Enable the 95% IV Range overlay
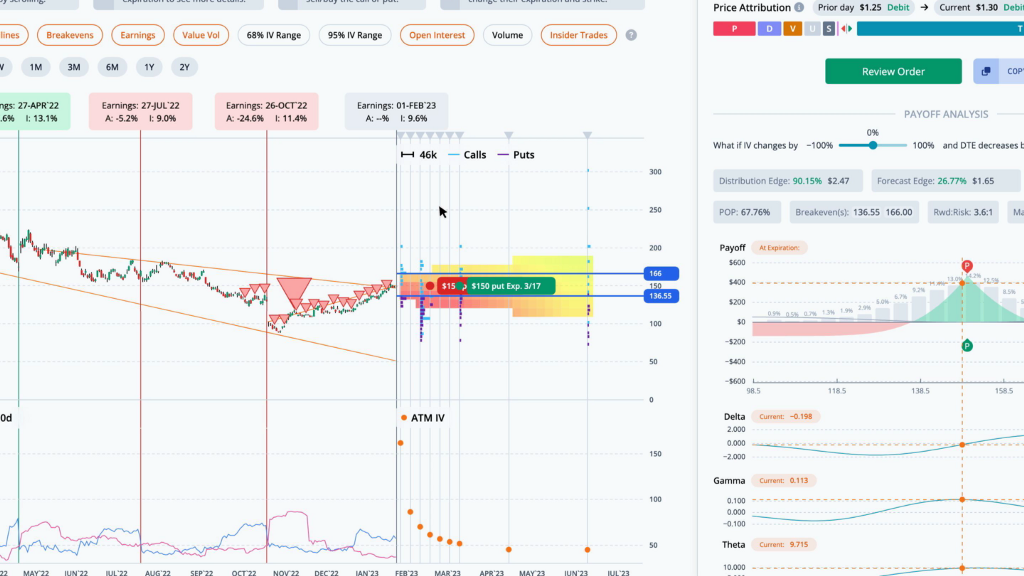The image size is (1024, 576). tap(355, 35)
